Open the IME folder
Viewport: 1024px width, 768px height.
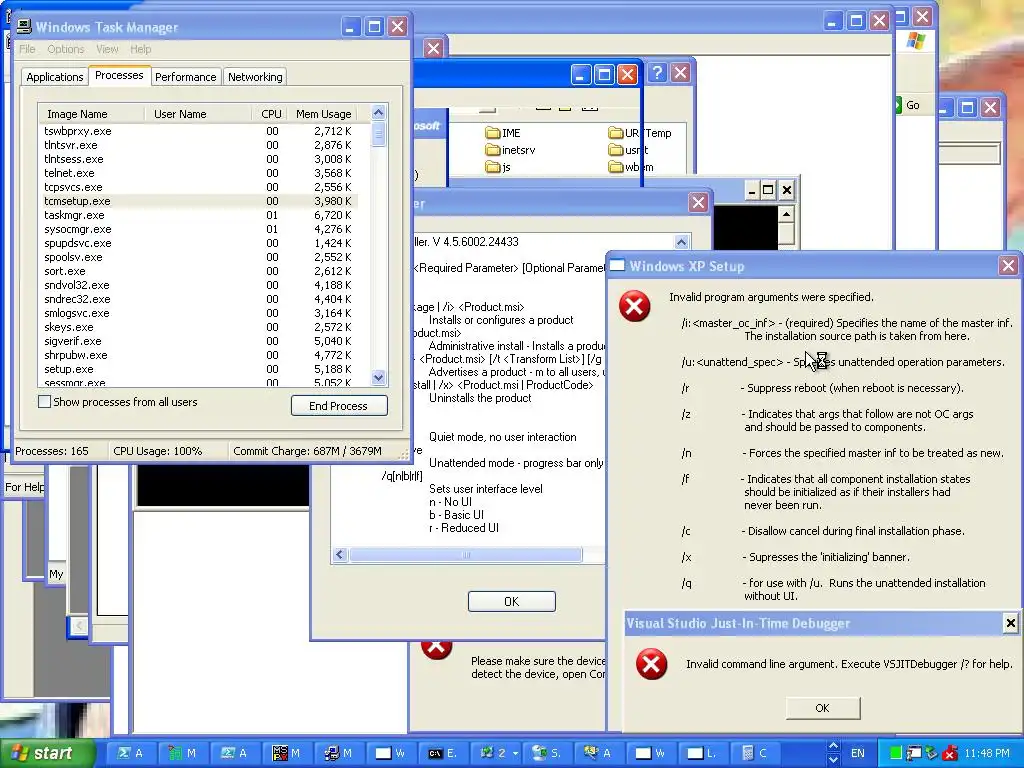[x=503, y=133]
